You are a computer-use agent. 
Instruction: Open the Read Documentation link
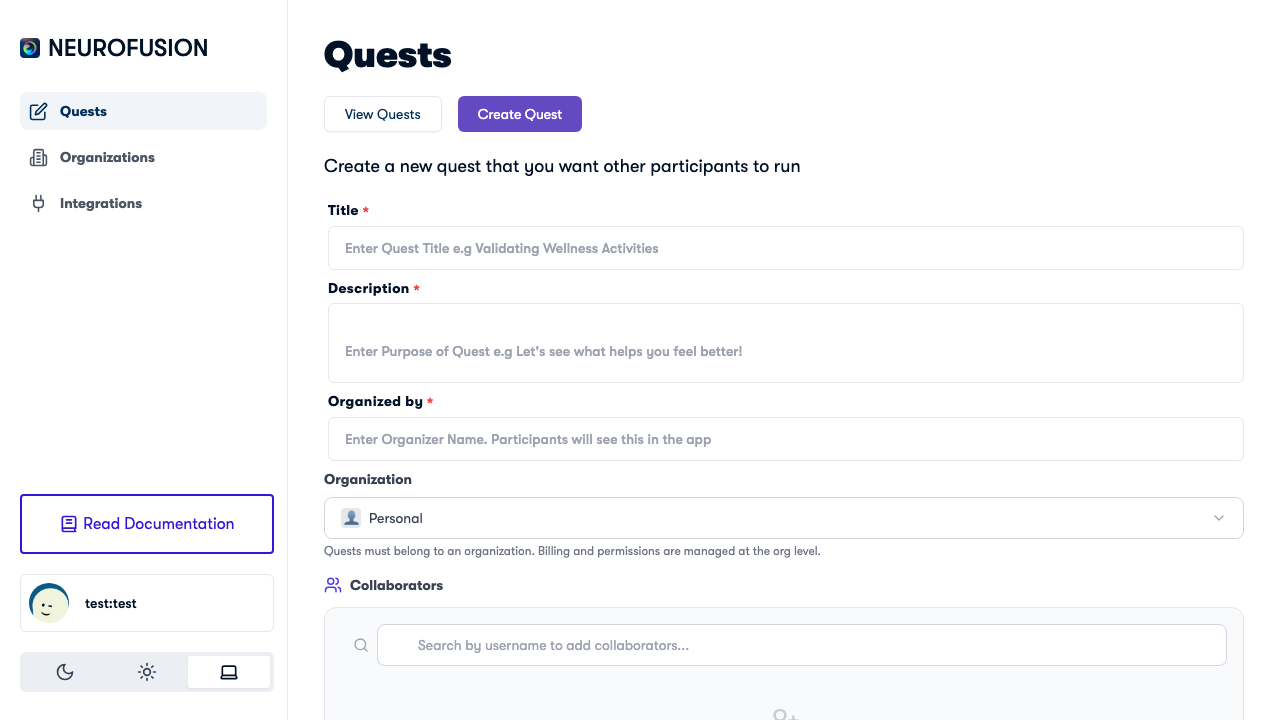pyautogui.click(x=147, y=523)
